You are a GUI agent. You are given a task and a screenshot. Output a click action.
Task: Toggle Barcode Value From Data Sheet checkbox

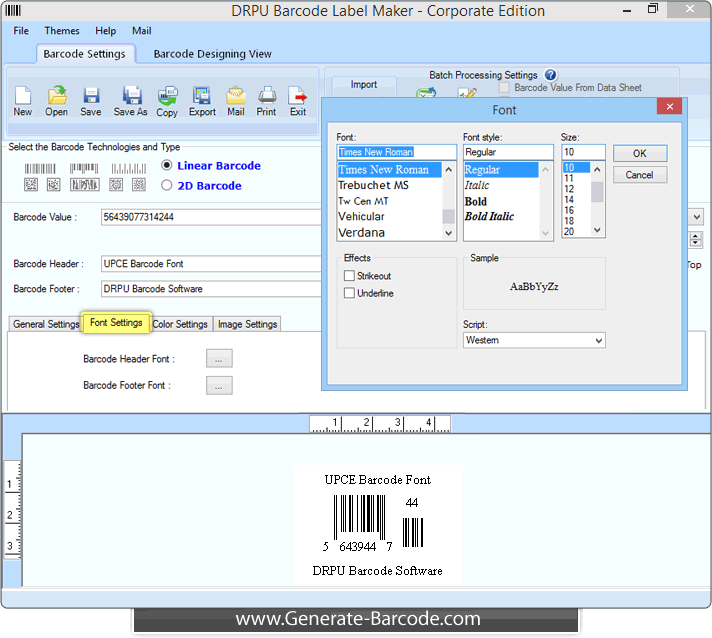tap(504, 88)
